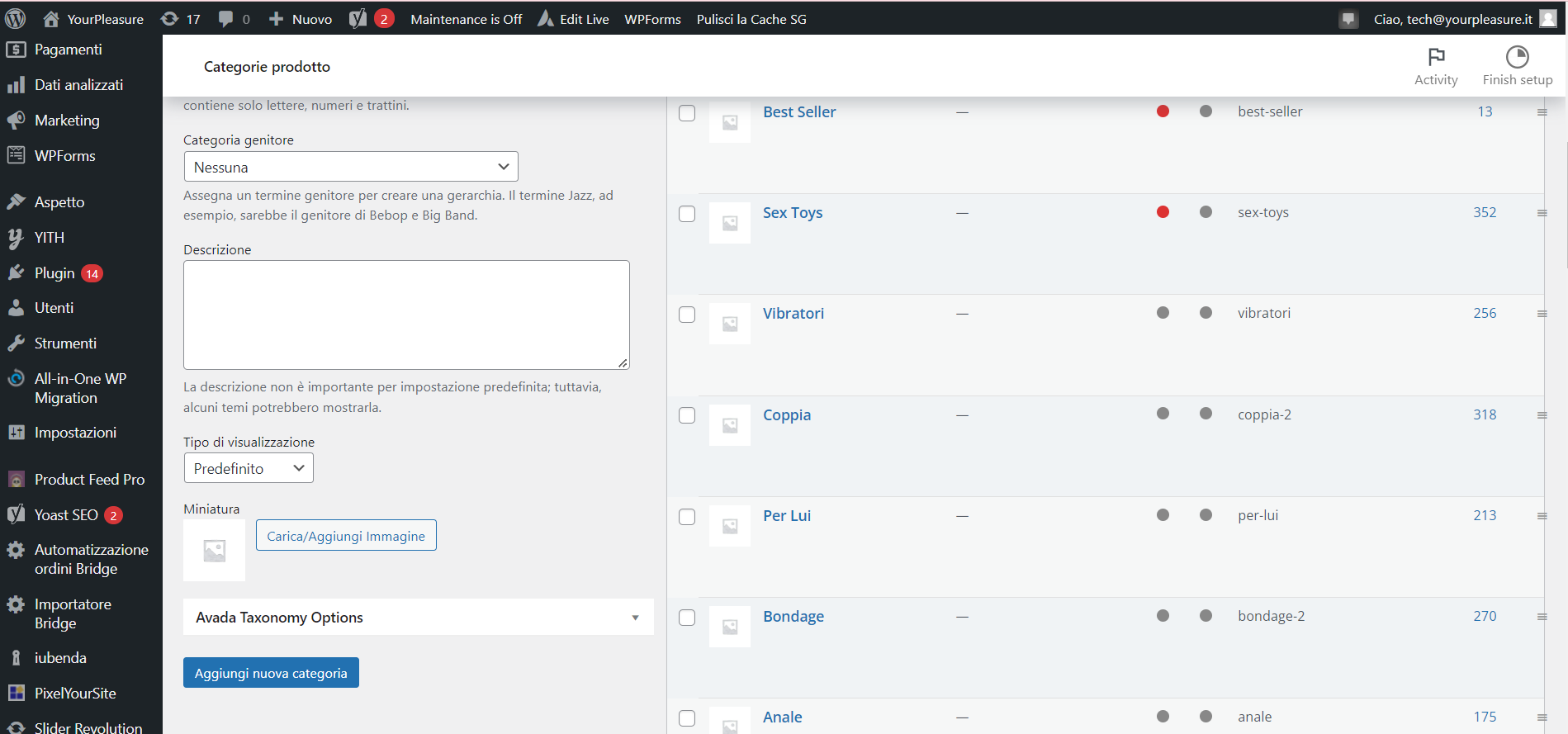Open WPForms in the admin bar
This screenshot has height=734, width=1568.
pyautogui.click(x=652, y=19)
